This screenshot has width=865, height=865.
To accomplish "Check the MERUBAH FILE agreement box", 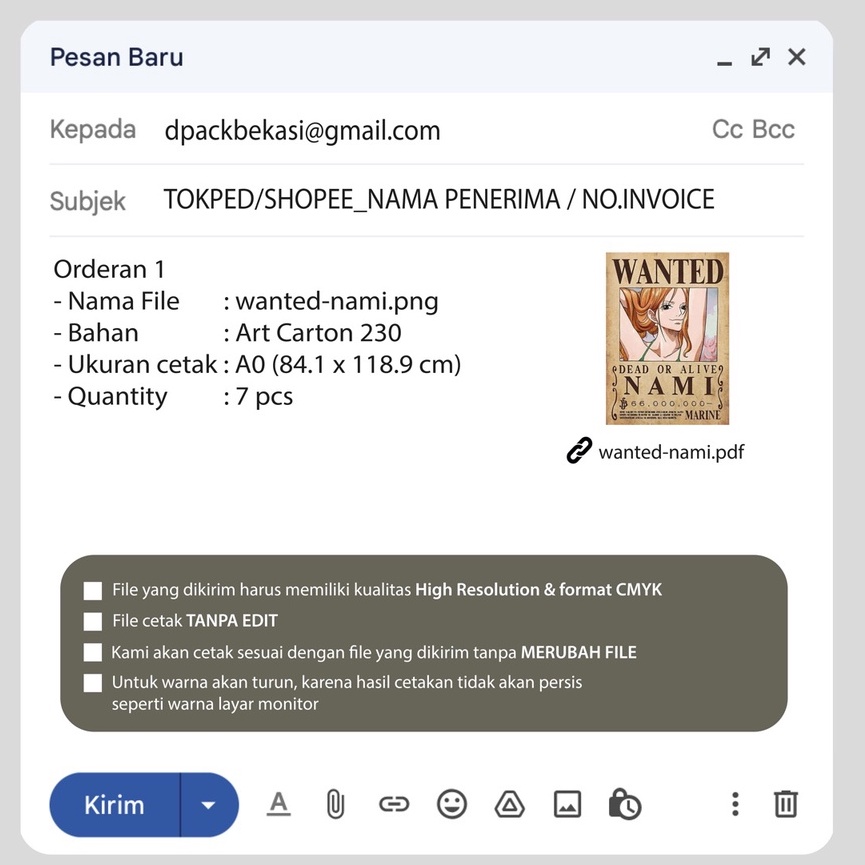I will pos(93,652).
